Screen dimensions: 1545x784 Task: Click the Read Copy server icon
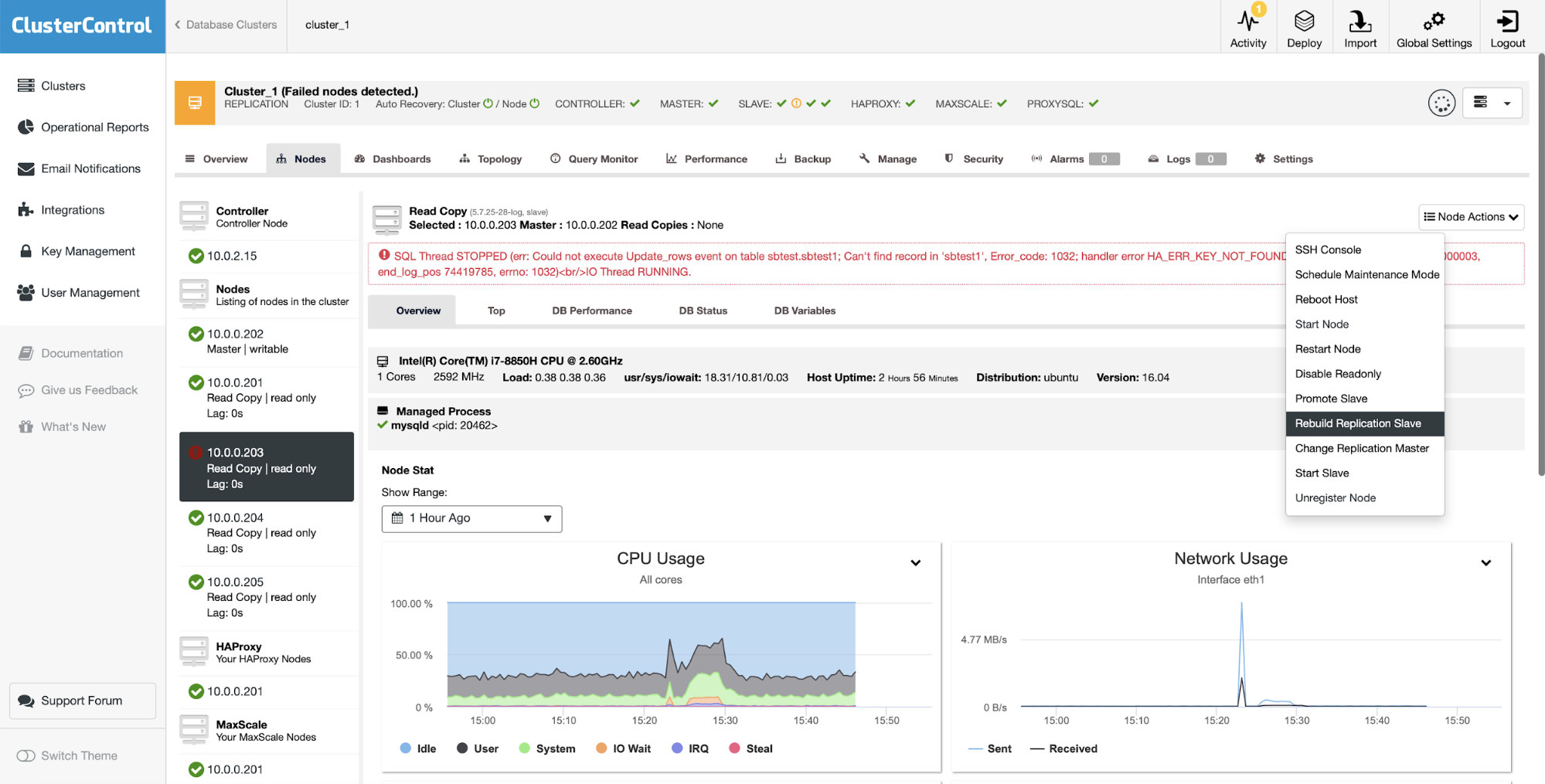[x=386, y=219]
